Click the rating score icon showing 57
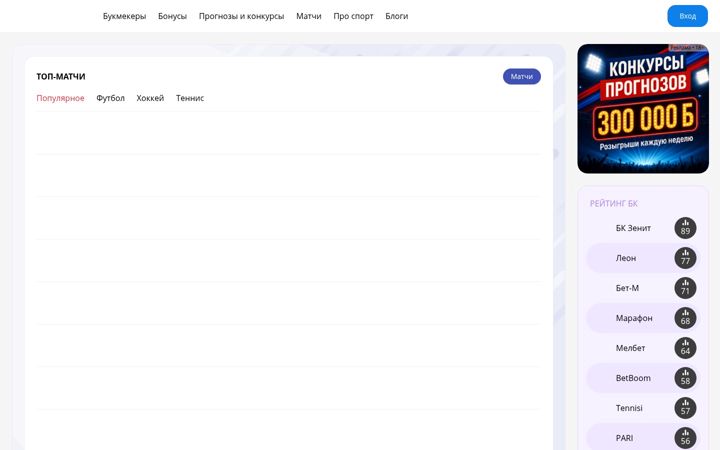Image resolution: width=720 pixels, height=450 pixels. click(685, 408)
